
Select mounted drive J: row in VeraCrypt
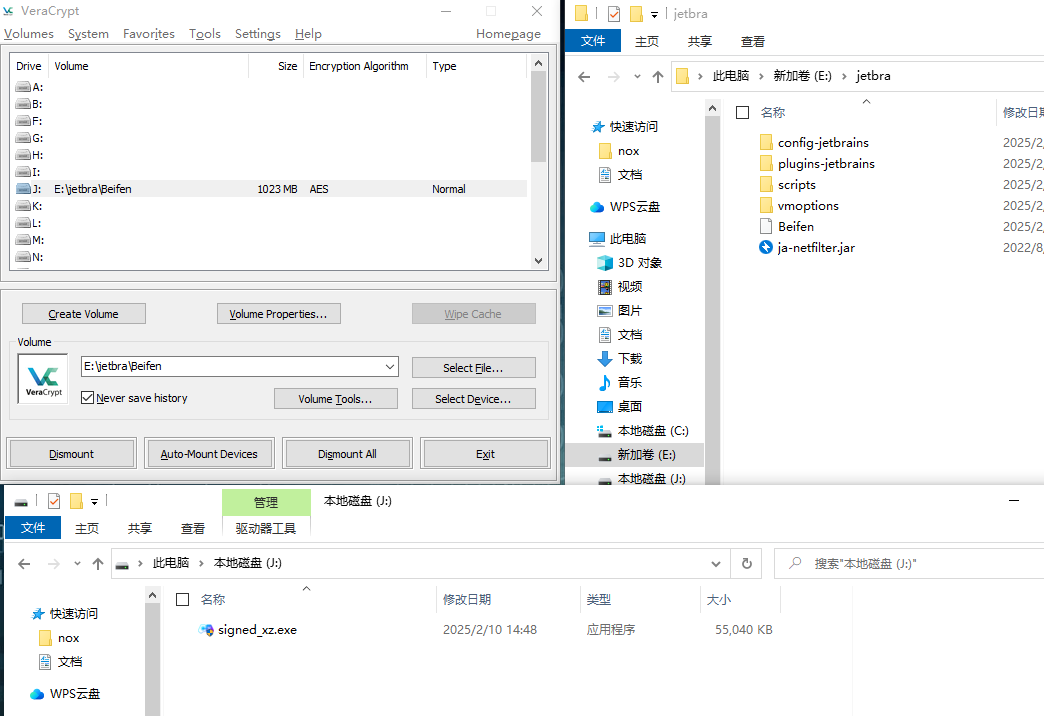tap(270, 189)
